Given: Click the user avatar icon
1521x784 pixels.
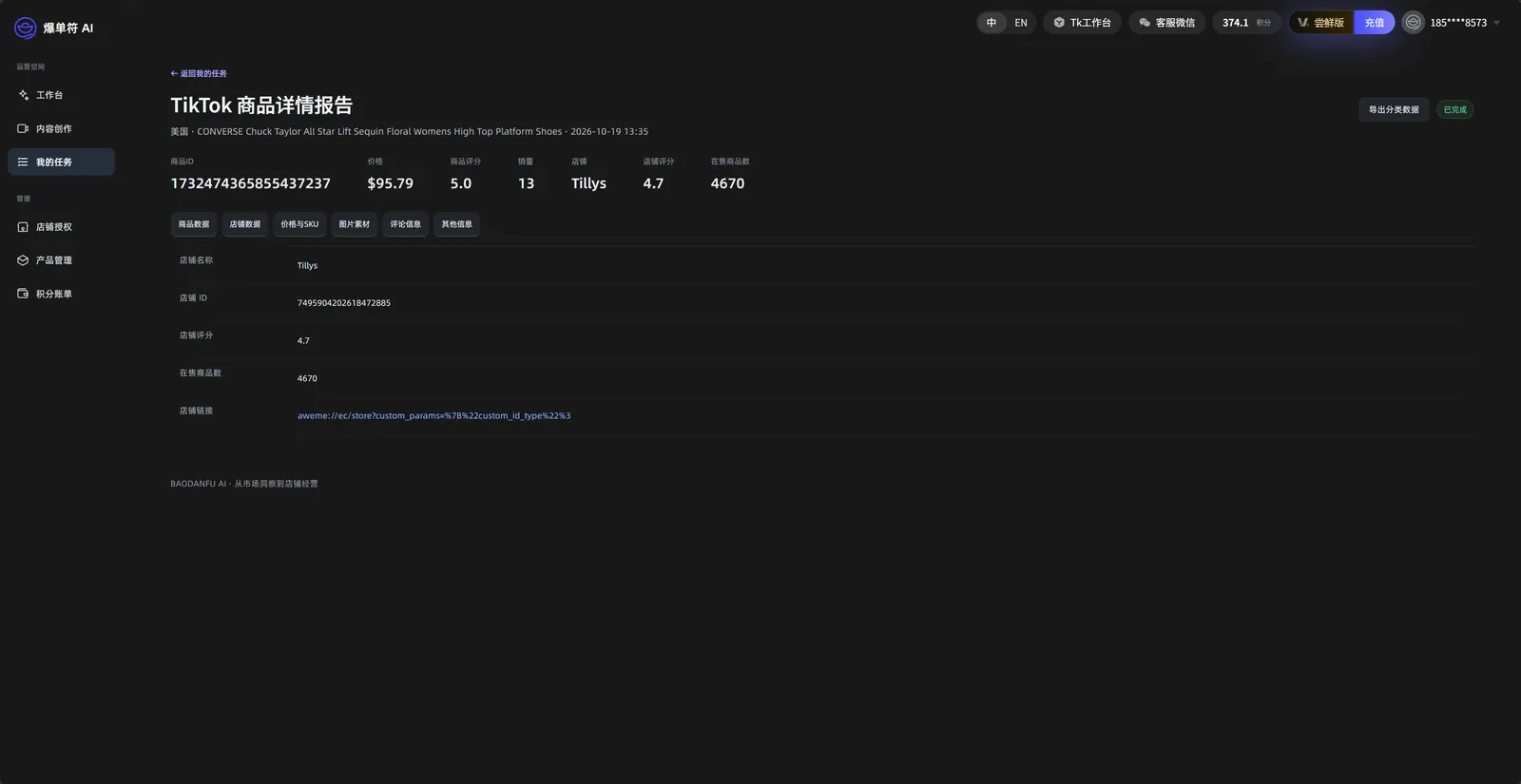Looking at the screenshot, I should pyautogui.click(x=1413, y=23).
